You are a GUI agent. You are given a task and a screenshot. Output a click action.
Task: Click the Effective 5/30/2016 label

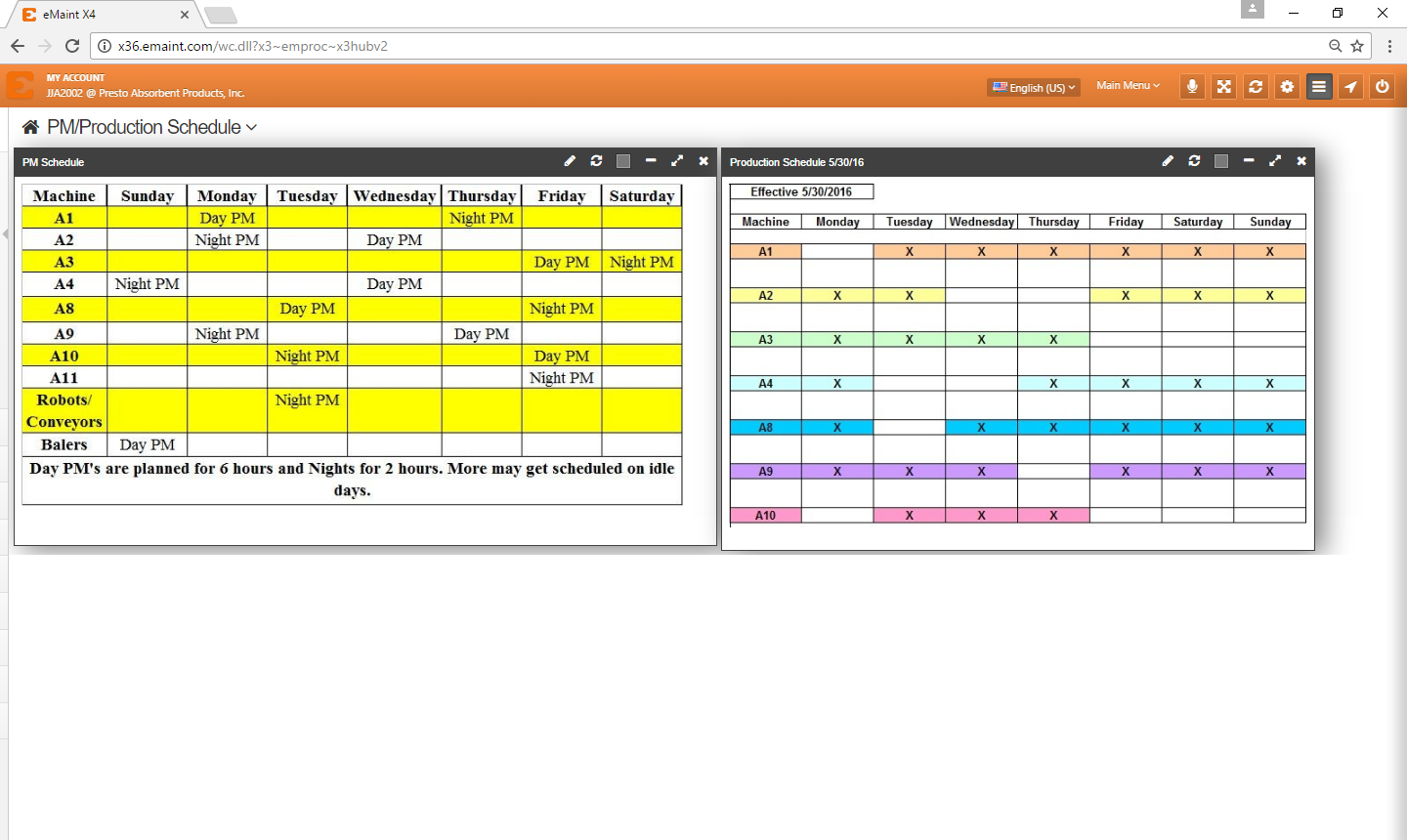(801, 191)
